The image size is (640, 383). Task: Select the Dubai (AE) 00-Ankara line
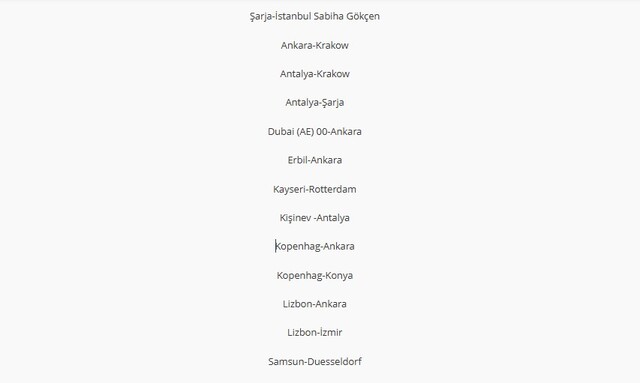315,131
